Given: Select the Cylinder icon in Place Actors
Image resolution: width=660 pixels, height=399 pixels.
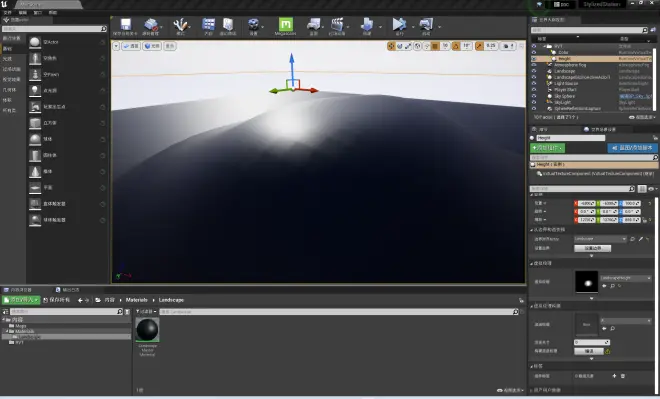Looking at the screenshot, I should point(35,155).
